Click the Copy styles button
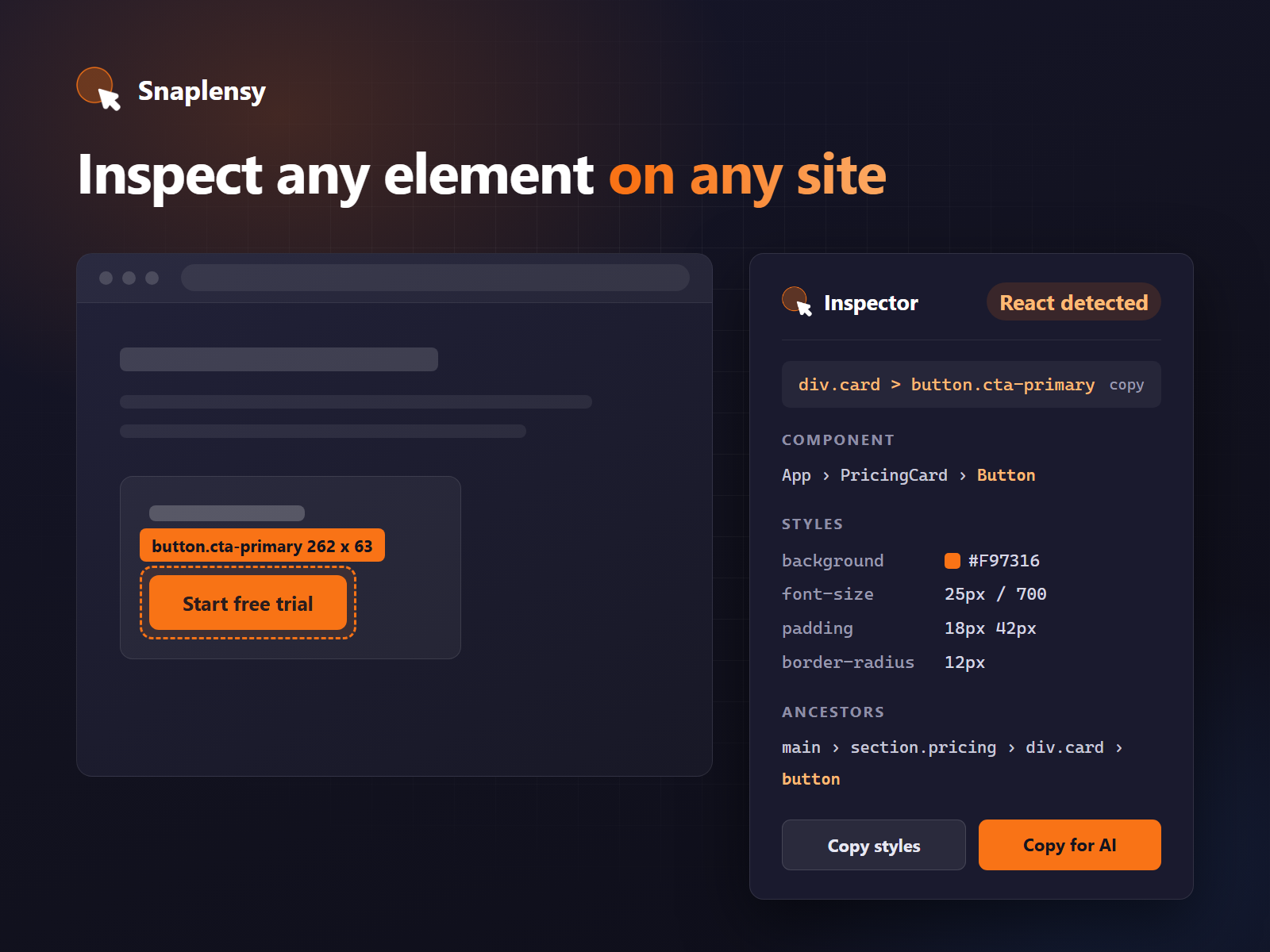The image size is (1270, 952). pyautogui.click(x=874, y=845)
